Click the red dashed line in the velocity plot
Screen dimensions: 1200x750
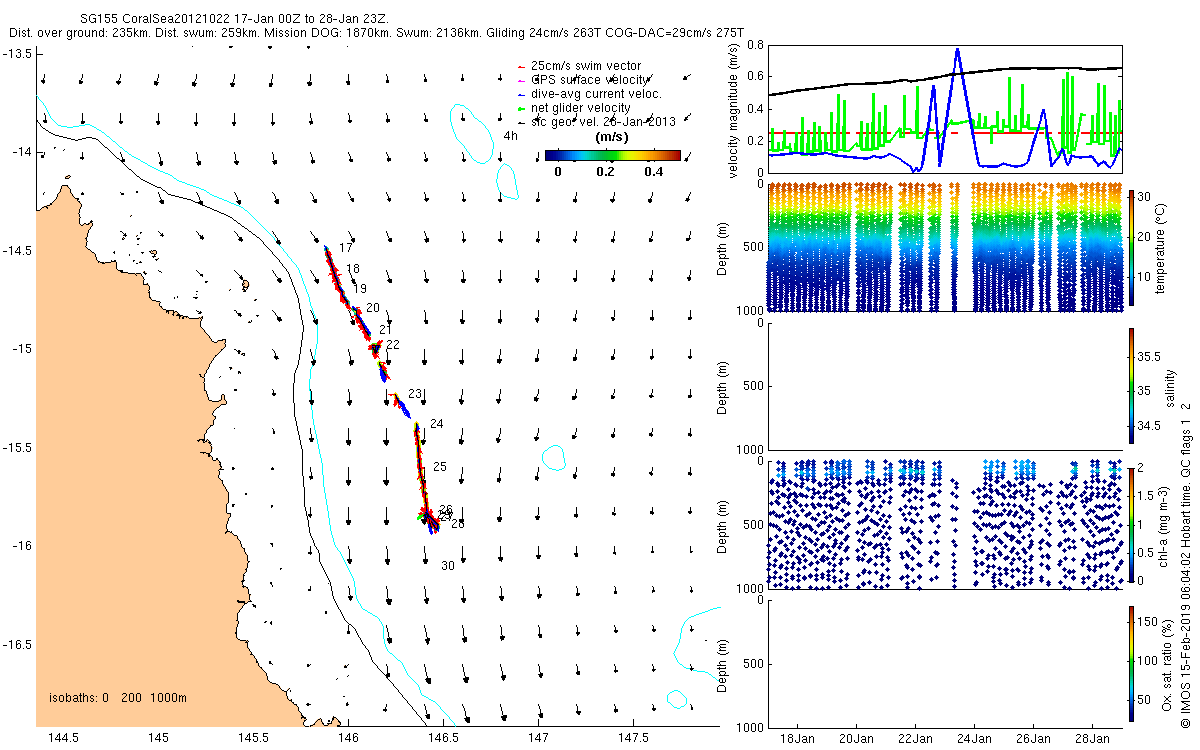(945, 132)
